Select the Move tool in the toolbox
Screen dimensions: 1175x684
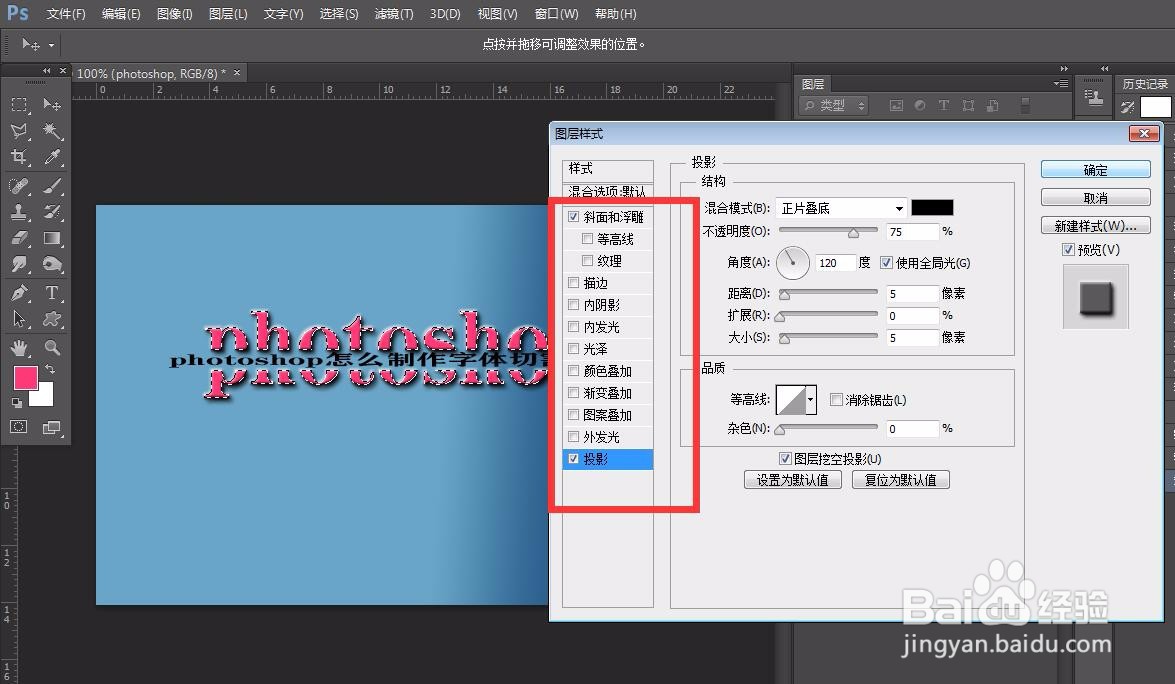52,104
